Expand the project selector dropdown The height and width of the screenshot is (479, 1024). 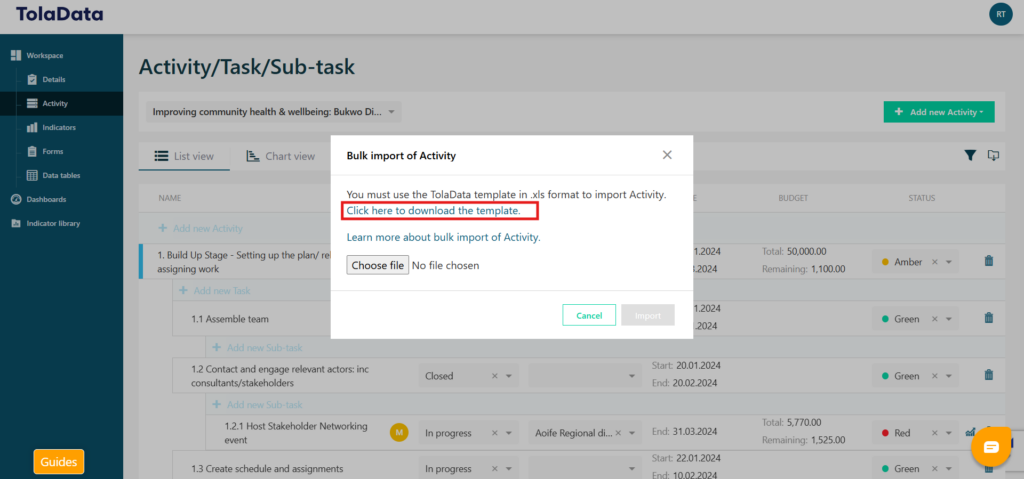click(392, 112)
